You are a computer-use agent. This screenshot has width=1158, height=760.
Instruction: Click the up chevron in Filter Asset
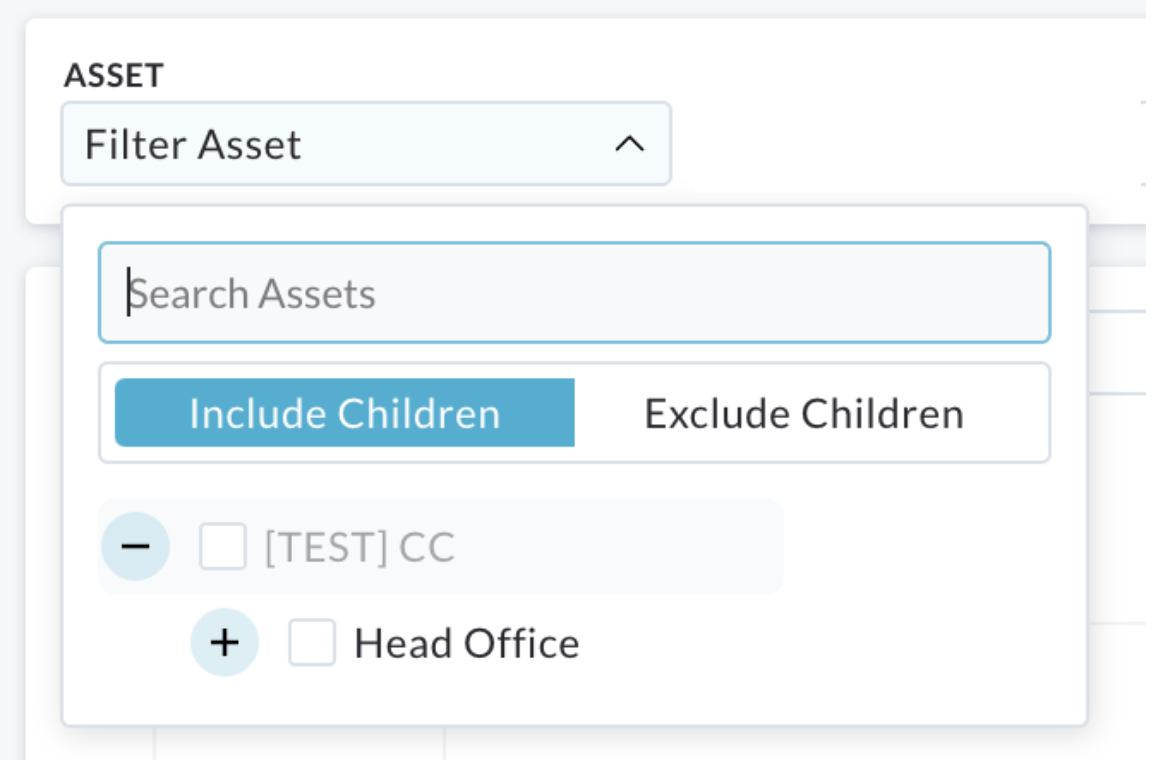click(630, 143)
